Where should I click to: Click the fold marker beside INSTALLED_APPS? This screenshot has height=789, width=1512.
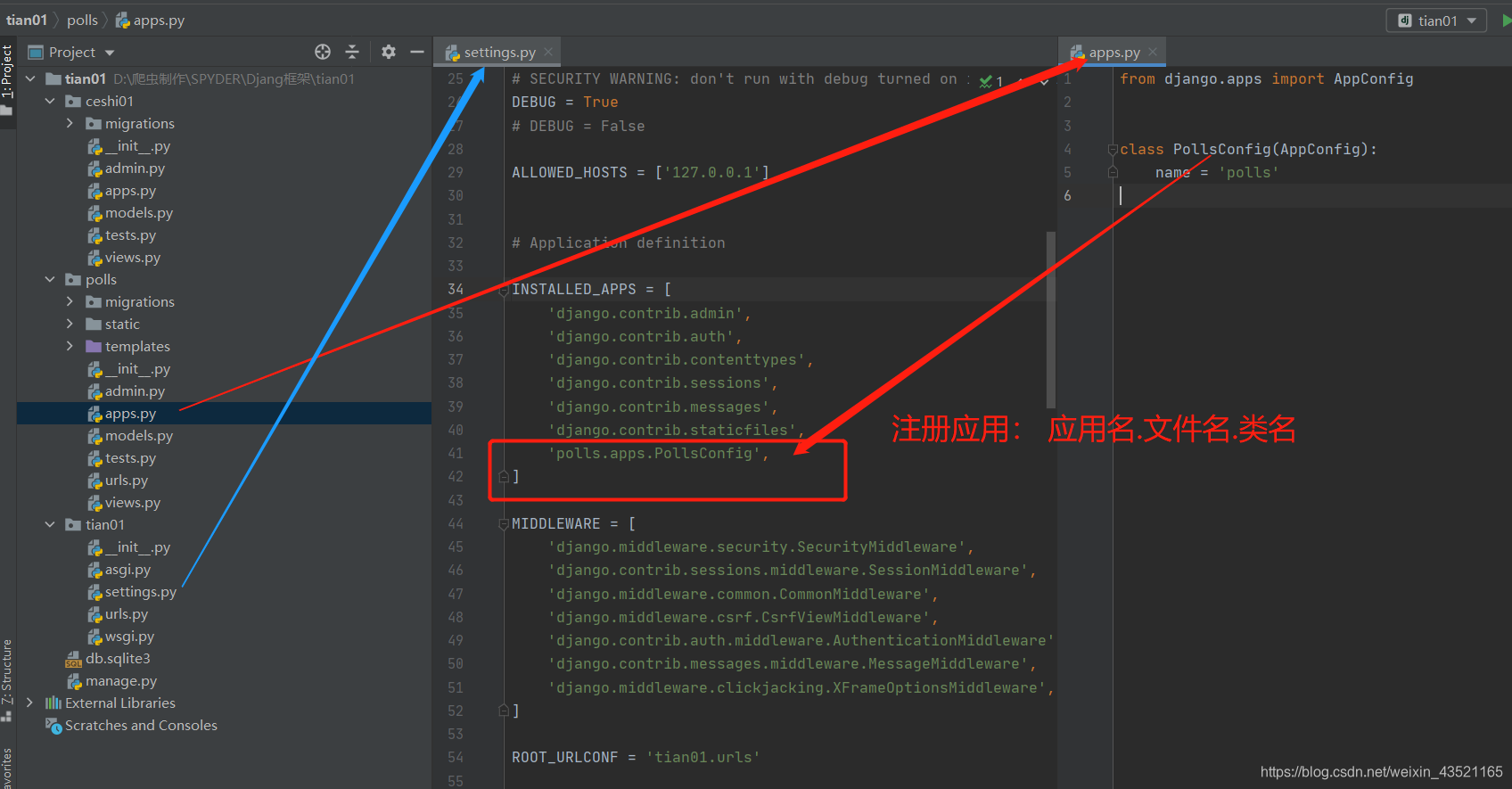[503, 290]
